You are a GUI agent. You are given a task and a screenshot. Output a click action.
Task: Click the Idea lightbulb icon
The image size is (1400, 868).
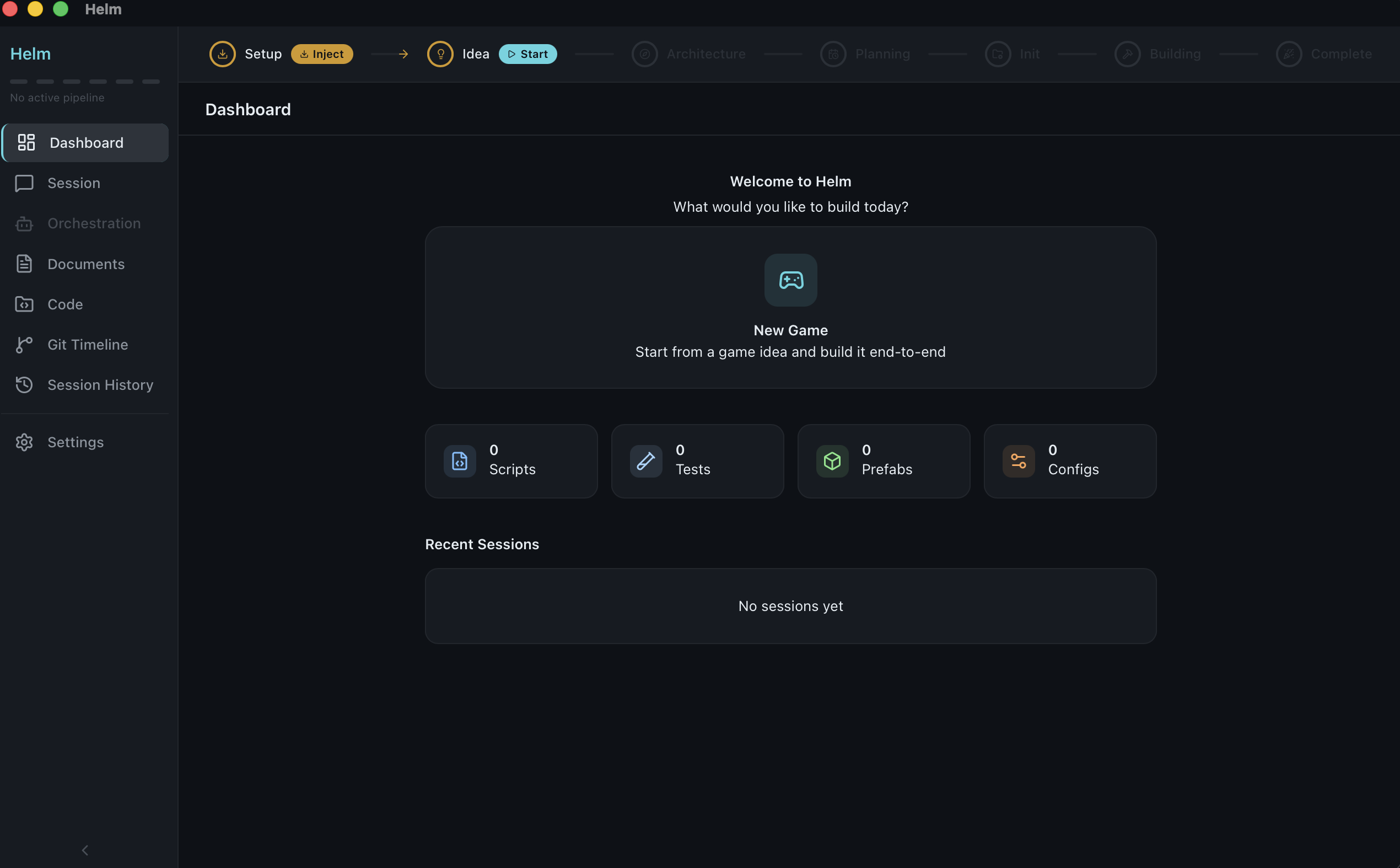(439, 53)
